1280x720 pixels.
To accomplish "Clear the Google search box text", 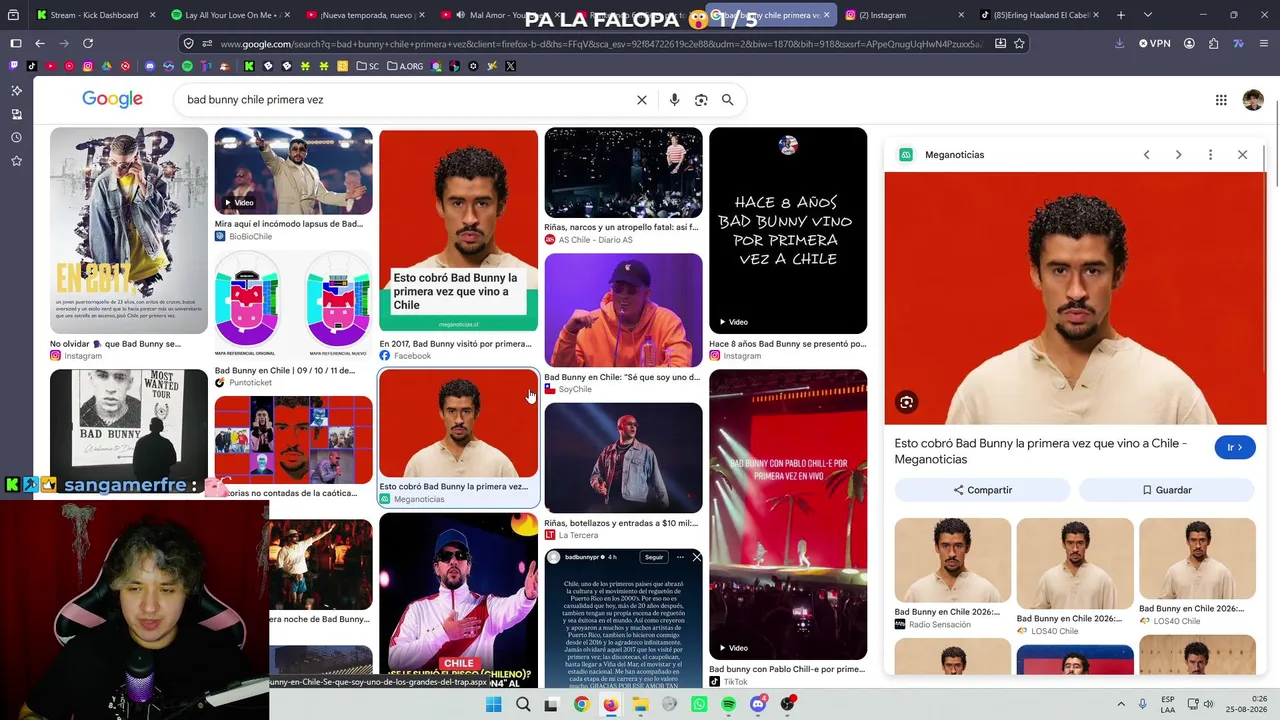I will pos(642,100).
